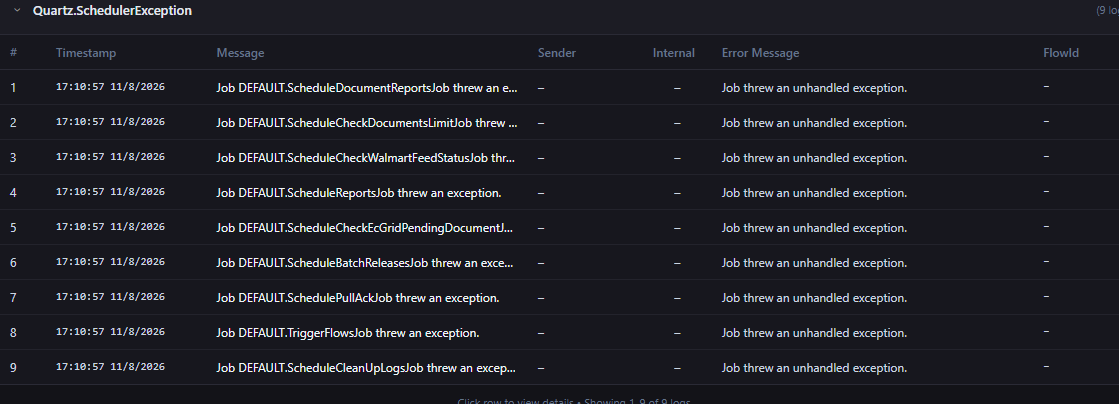The height and width of the screenshot is (404, 1119).
Task: Open the ScheduleCleanUpLogsJob log message
Action: click(x=366, y=368)
